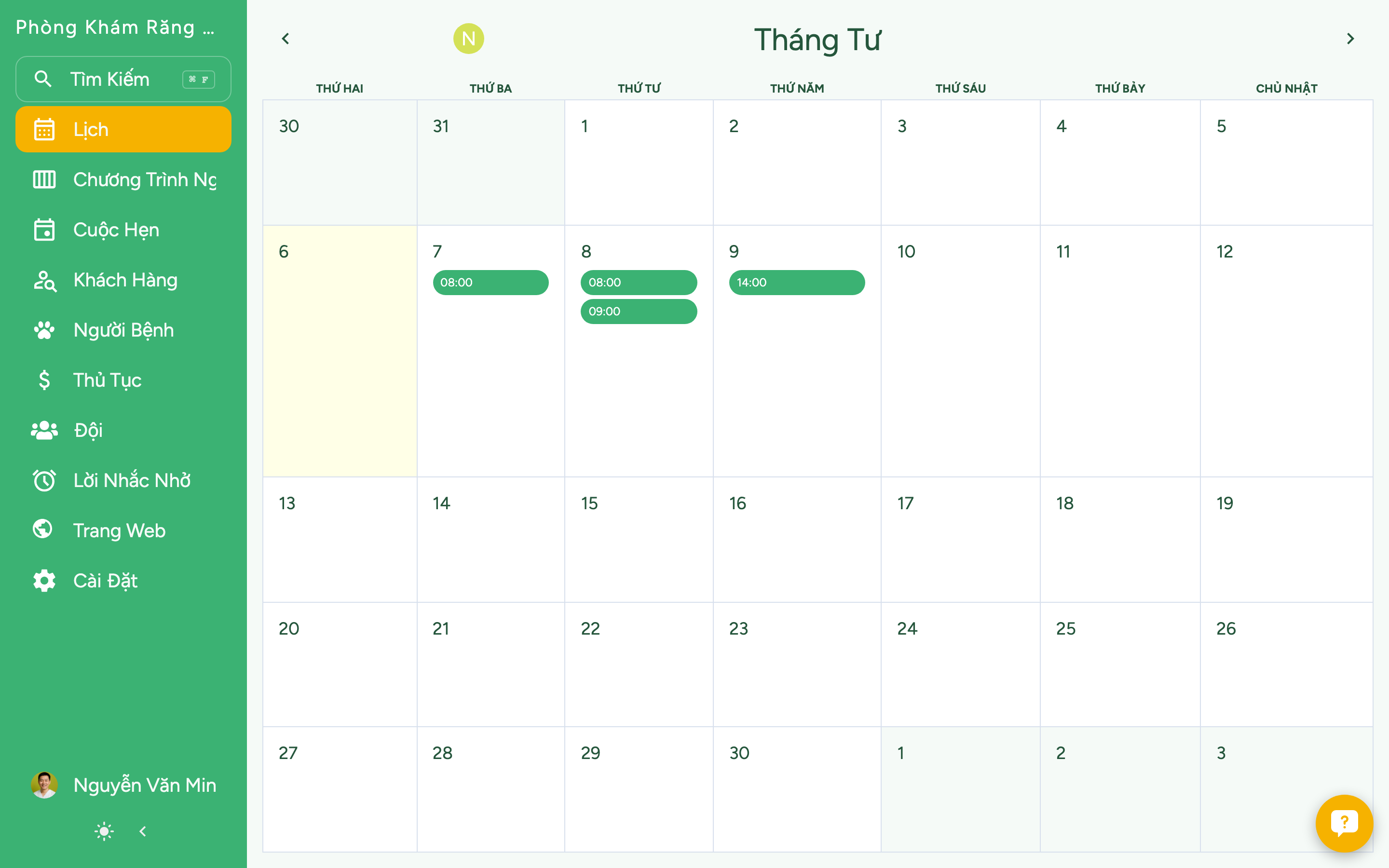This screenshot has height=868, width=1389.
Task: Click the Đội team group icon
Action: [44, 430]
